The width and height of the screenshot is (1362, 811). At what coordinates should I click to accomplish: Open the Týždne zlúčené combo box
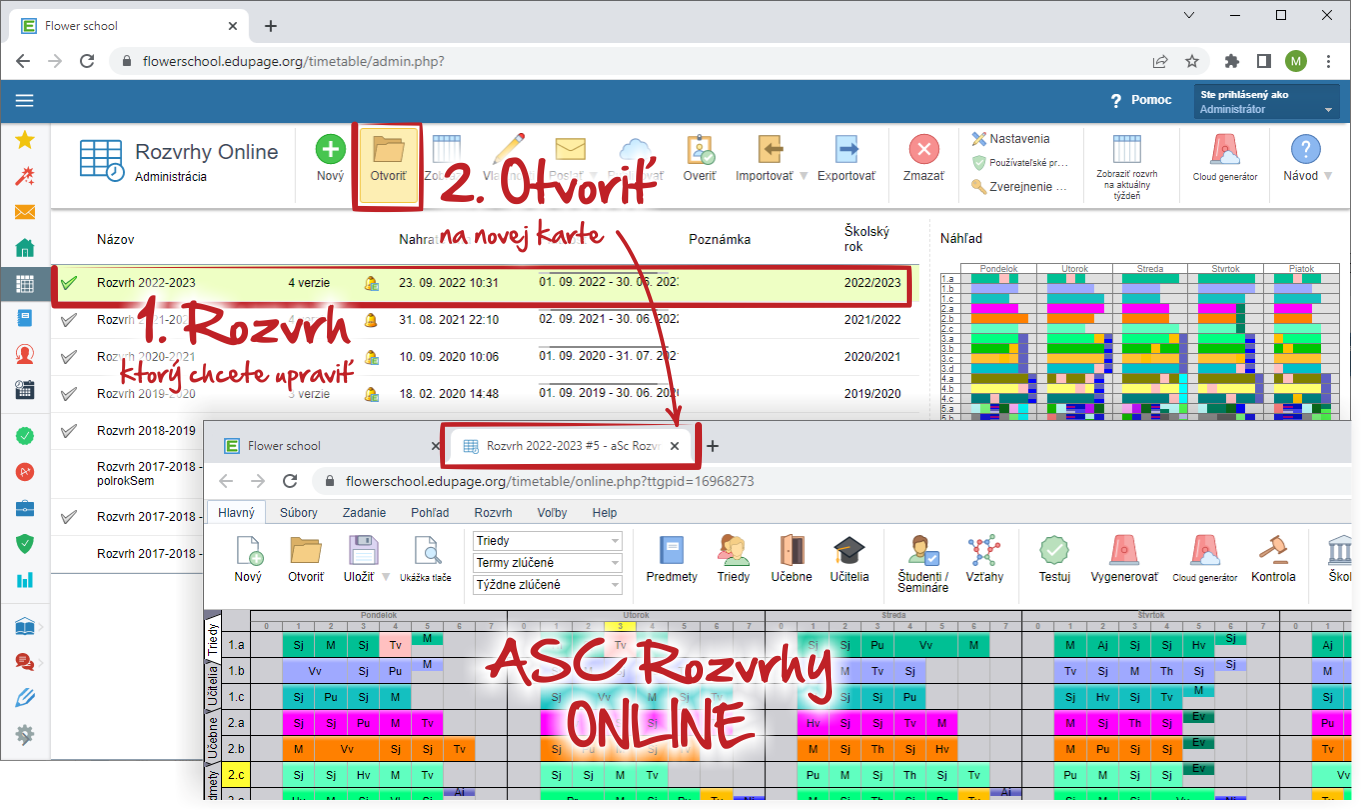point(547,585)
